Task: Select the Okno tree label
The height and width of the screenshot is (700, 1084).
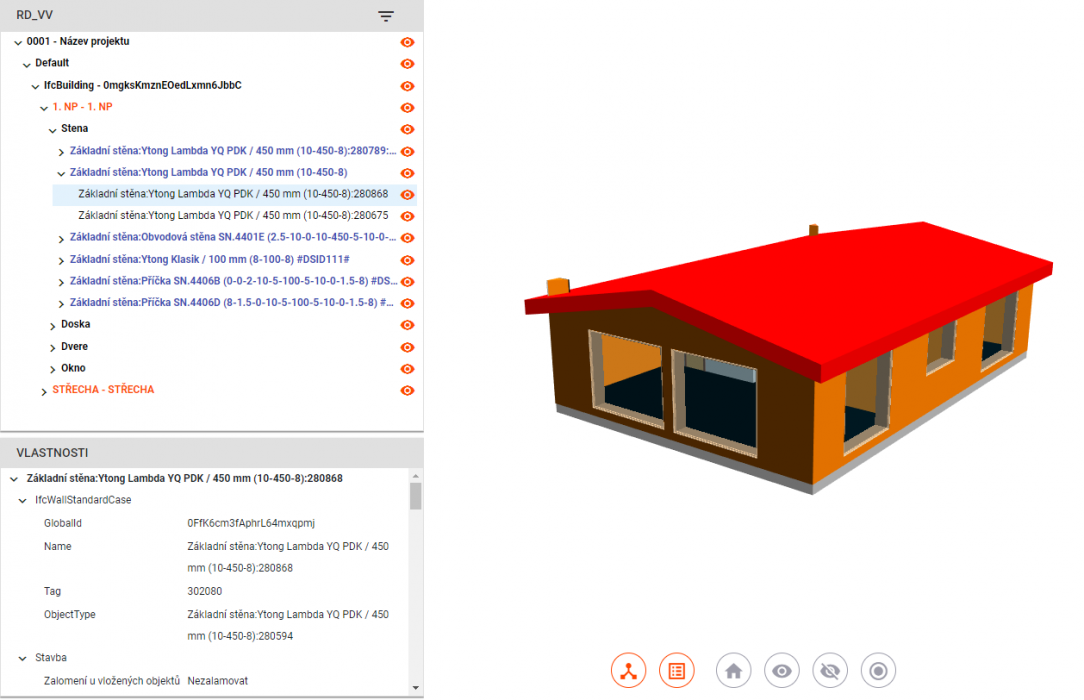Action: (x=73, y=368)
